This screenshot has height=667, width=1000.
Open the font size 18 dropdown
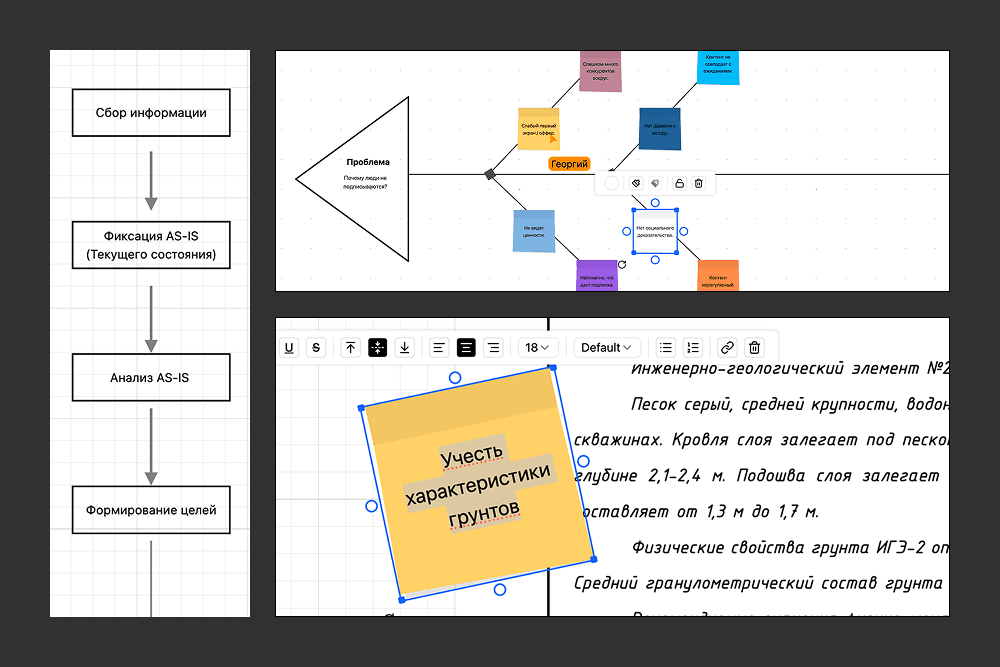pyautogui.click(x=537, y=348)
